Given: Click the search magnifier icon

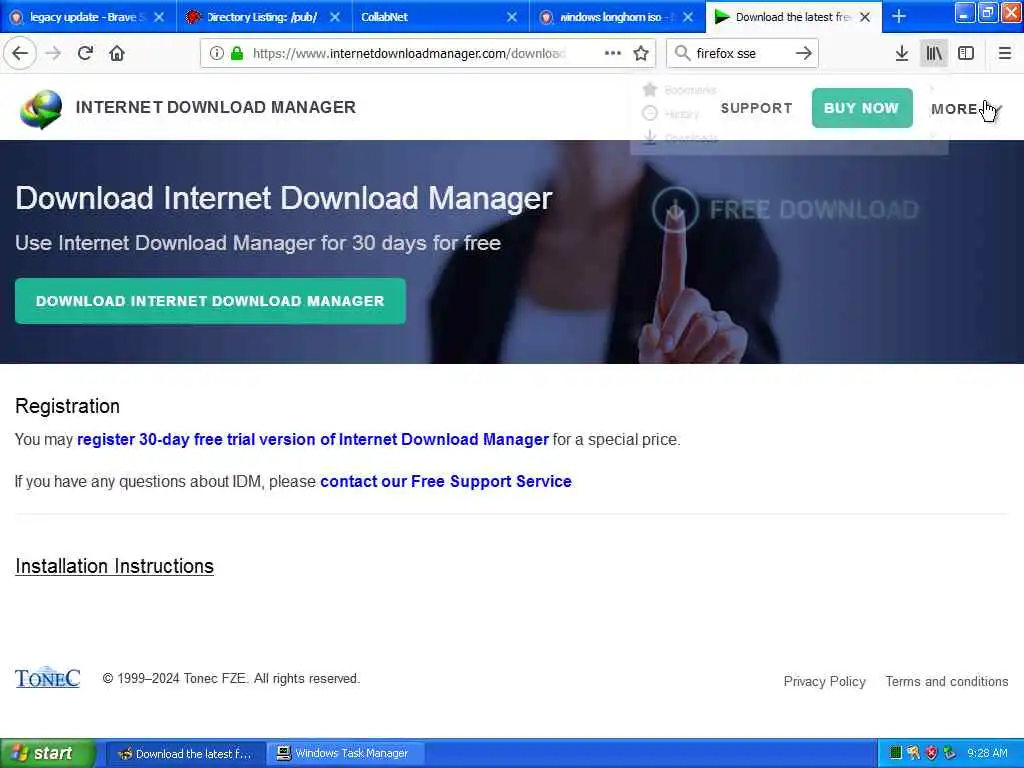Looking at the screenshot, I should click(x=682, y=54).
